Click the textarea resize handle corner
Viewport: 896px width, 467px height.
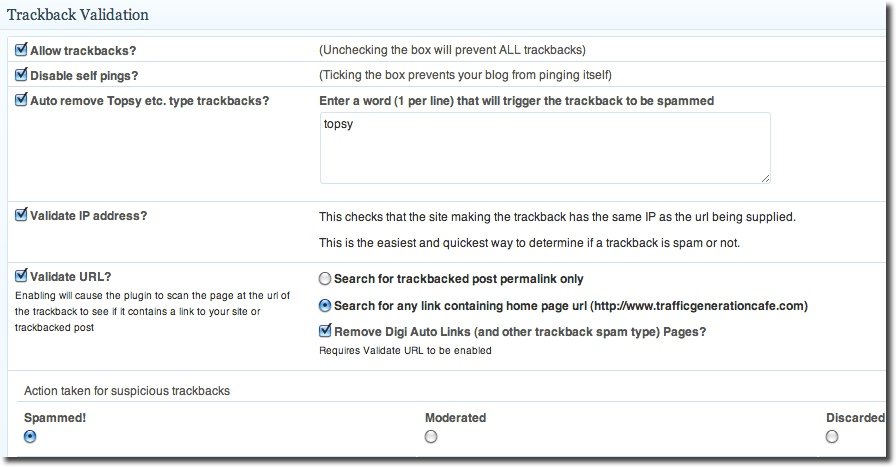coord(765,178)
